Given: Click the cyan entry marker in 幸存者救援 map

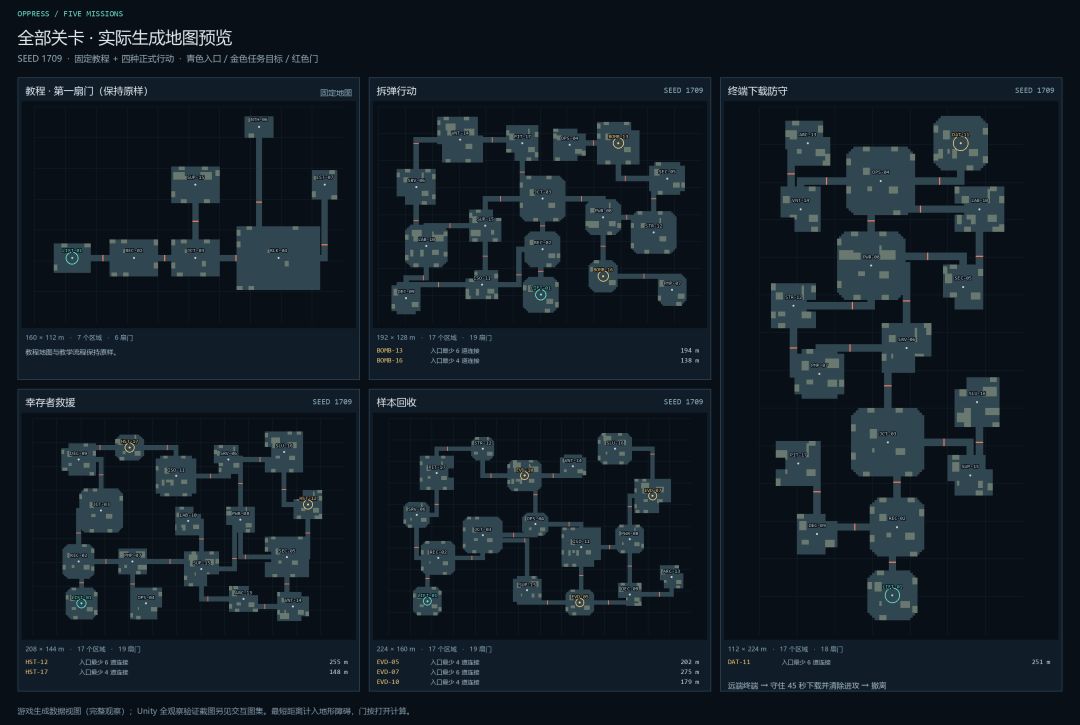Looking at the screenshot, I should point(81,603).
